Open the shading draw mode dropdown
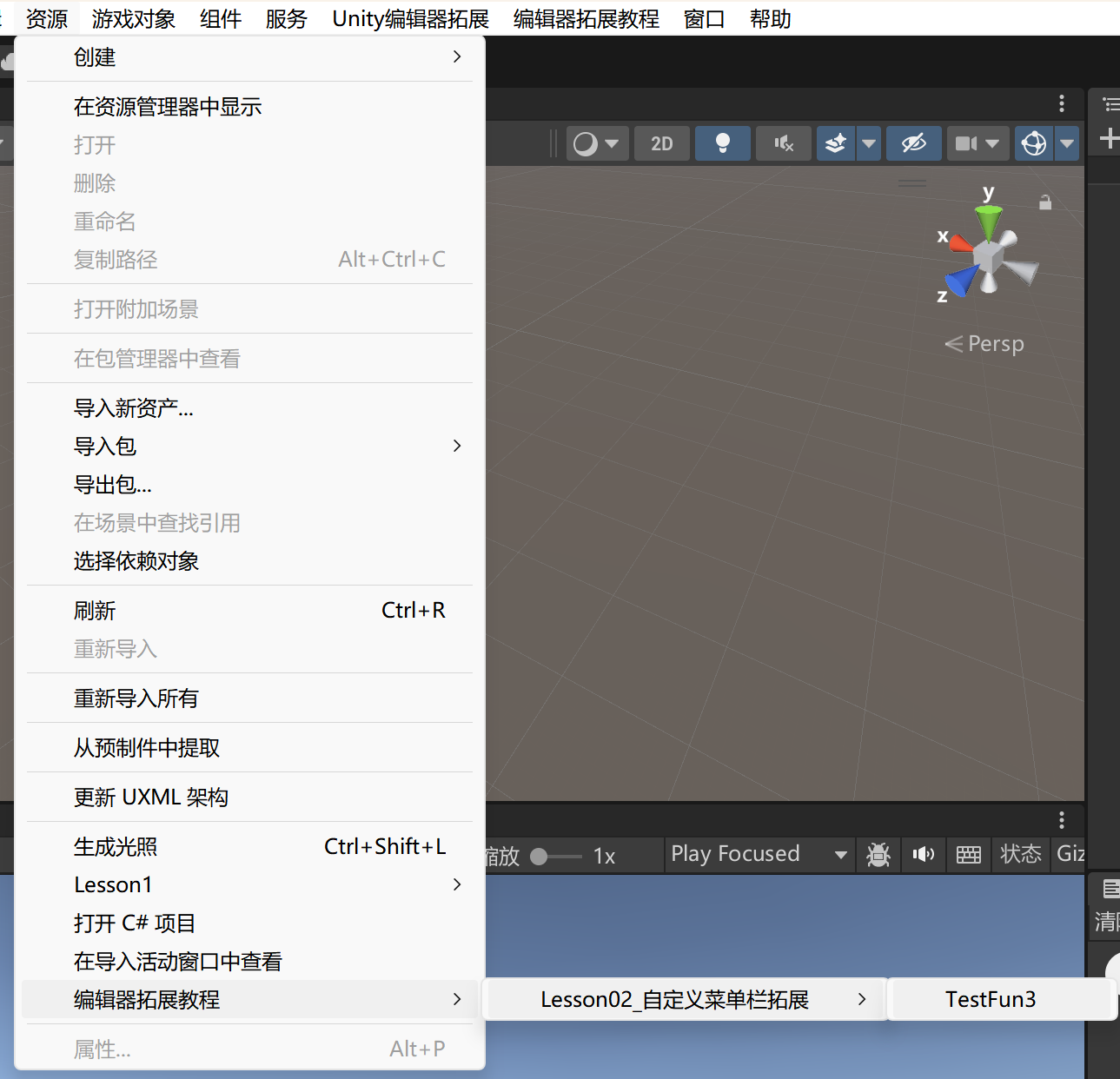Screen dimensions: 1120x1079 596,143
